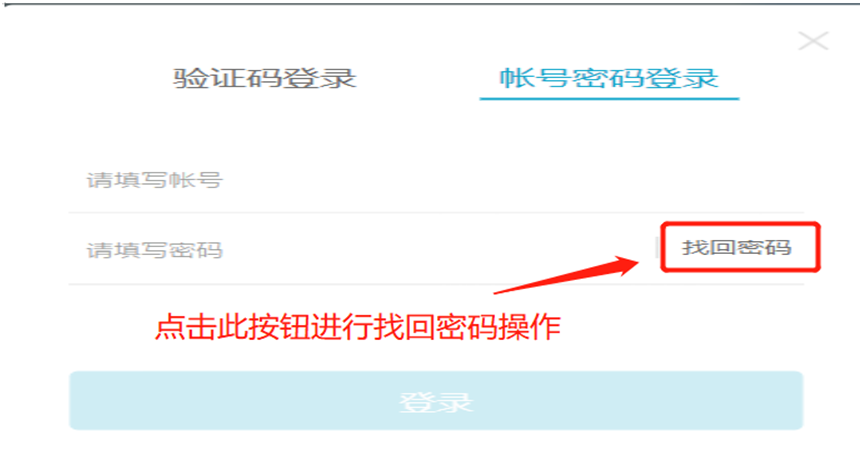Submit credentials with the 登录 button
Image resolution: width=862 pixels, height=470 pixels.
tap(436, 401)
